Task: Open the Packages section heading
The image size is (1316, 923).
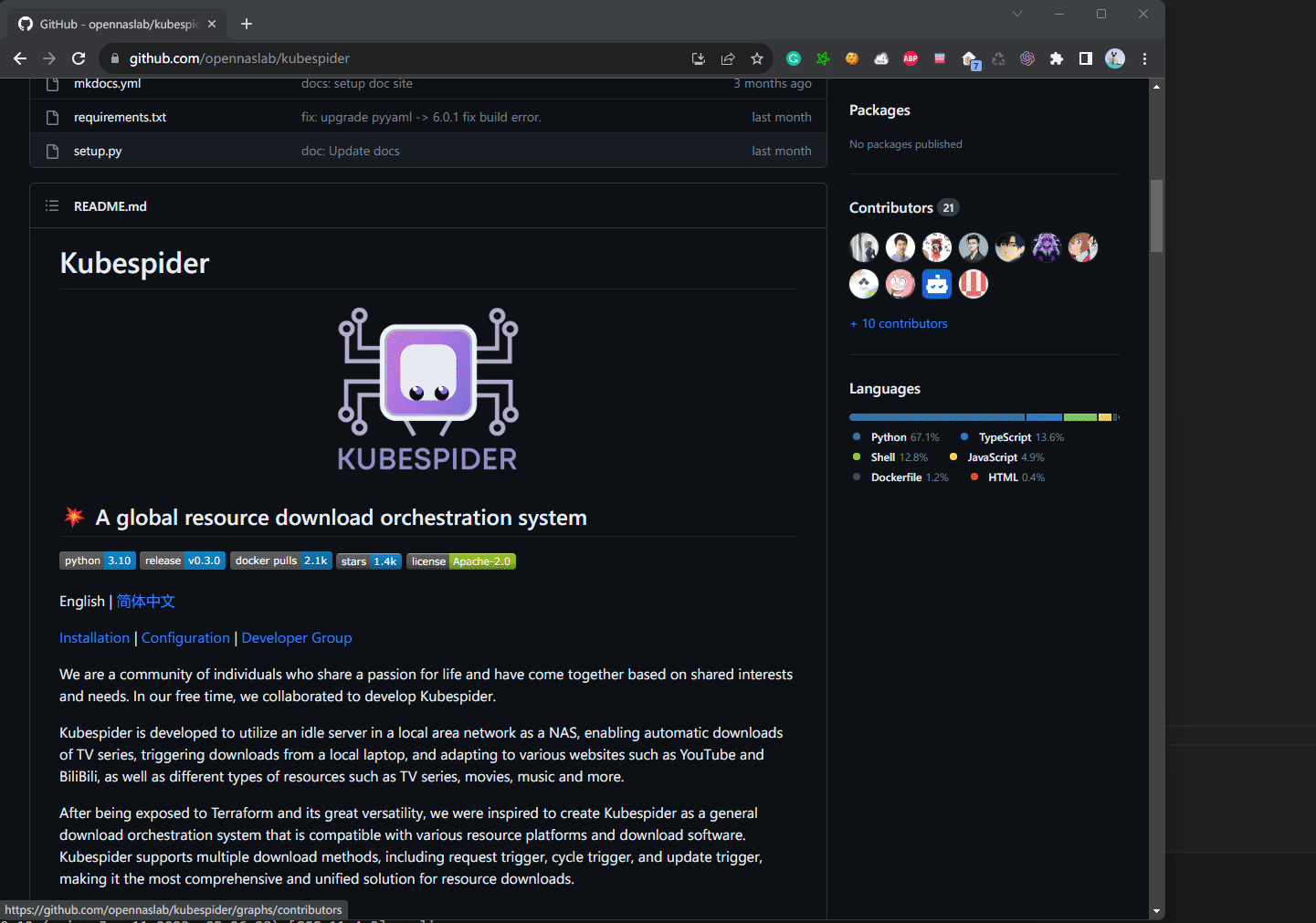Action: pyautogui.click(x=879, y=110)
